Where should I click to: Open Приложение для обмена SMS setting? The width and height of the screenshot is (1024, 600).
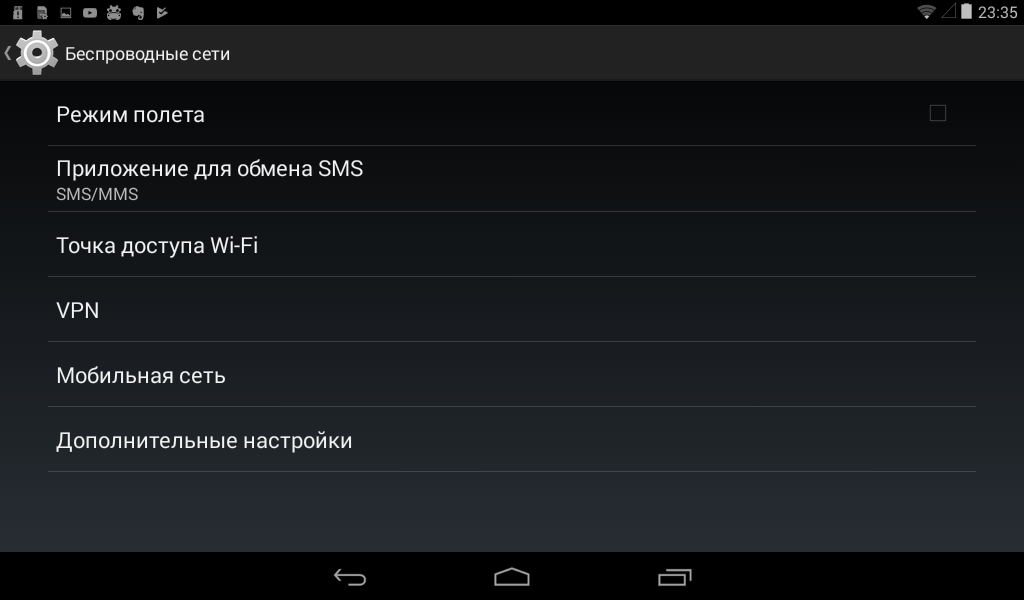[x=512, y=179]
